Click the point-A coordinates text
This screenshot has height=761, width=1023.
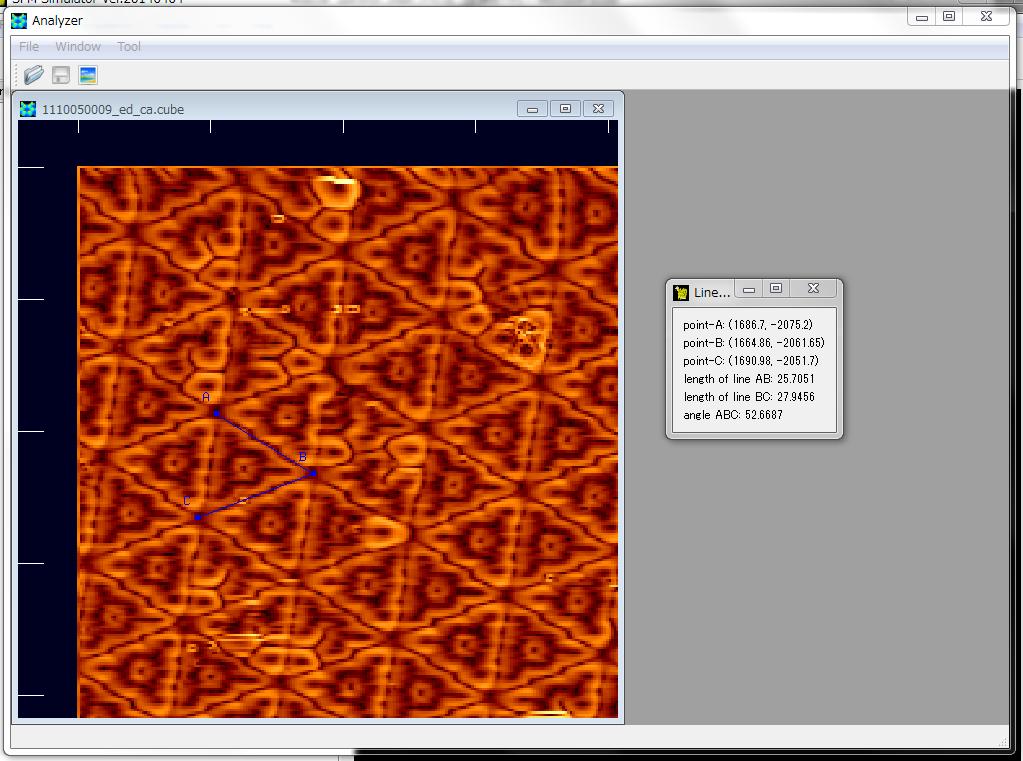tap(748, 325)
